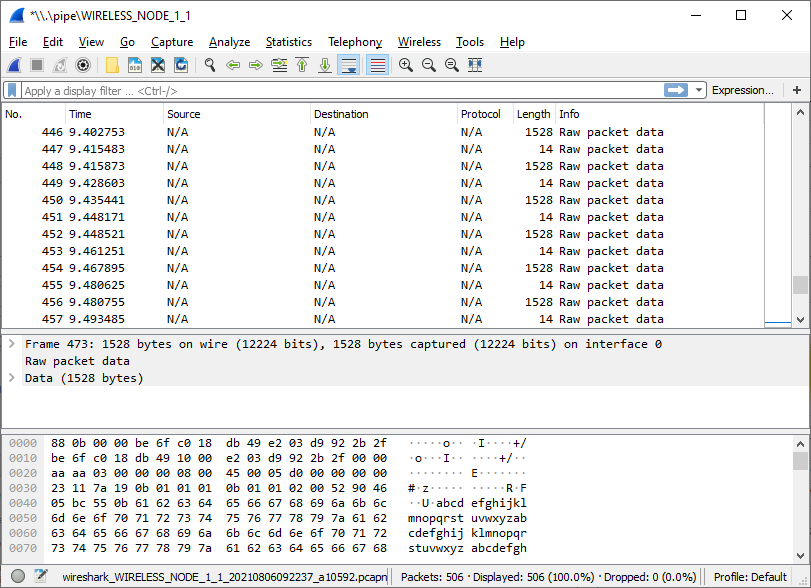Screen dimensions: 811x588
Task: Open a capture file with folder icon
Action: coord(112,65)
